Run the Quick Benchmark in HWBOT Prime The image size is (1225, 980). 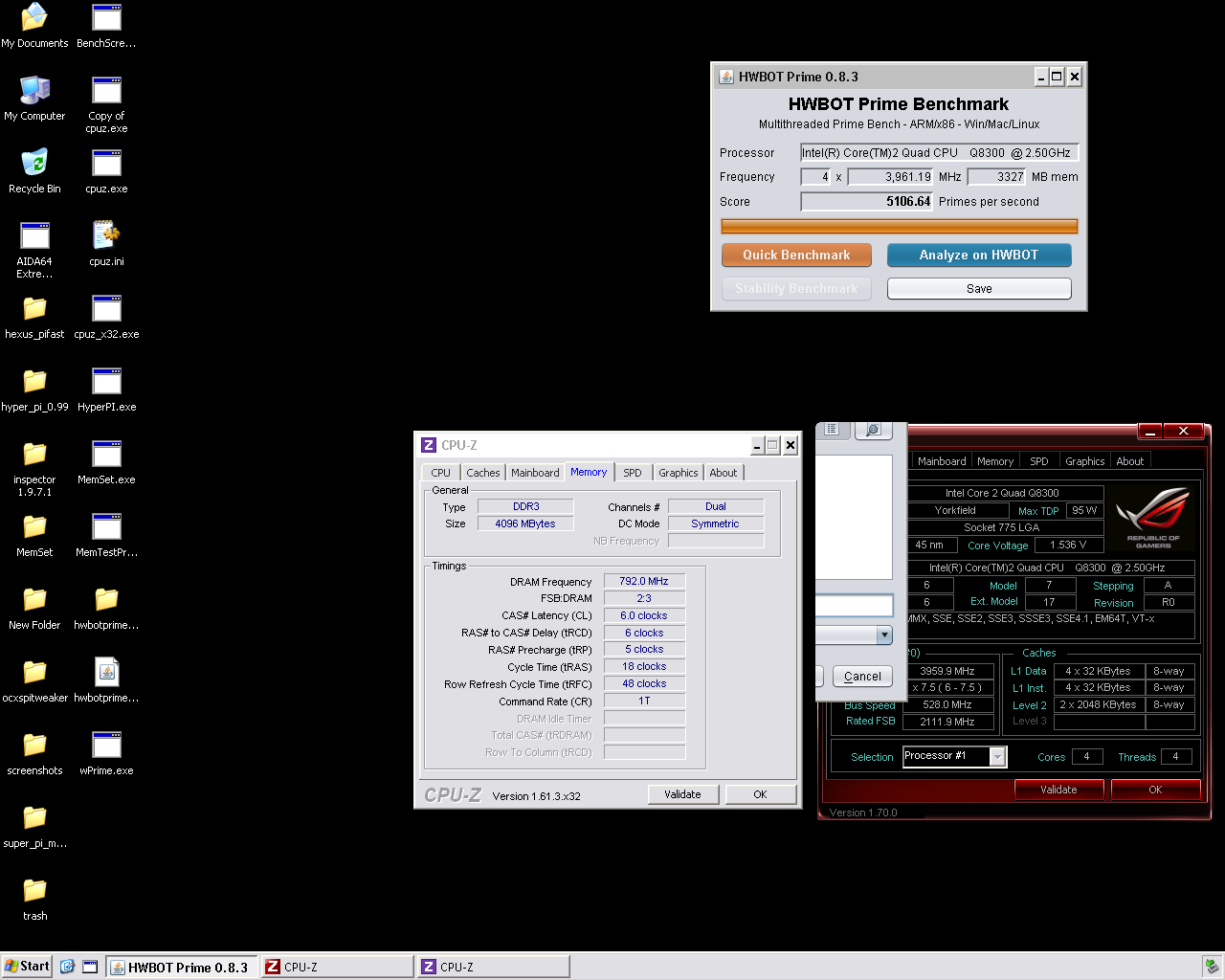(x=796, y=256)
